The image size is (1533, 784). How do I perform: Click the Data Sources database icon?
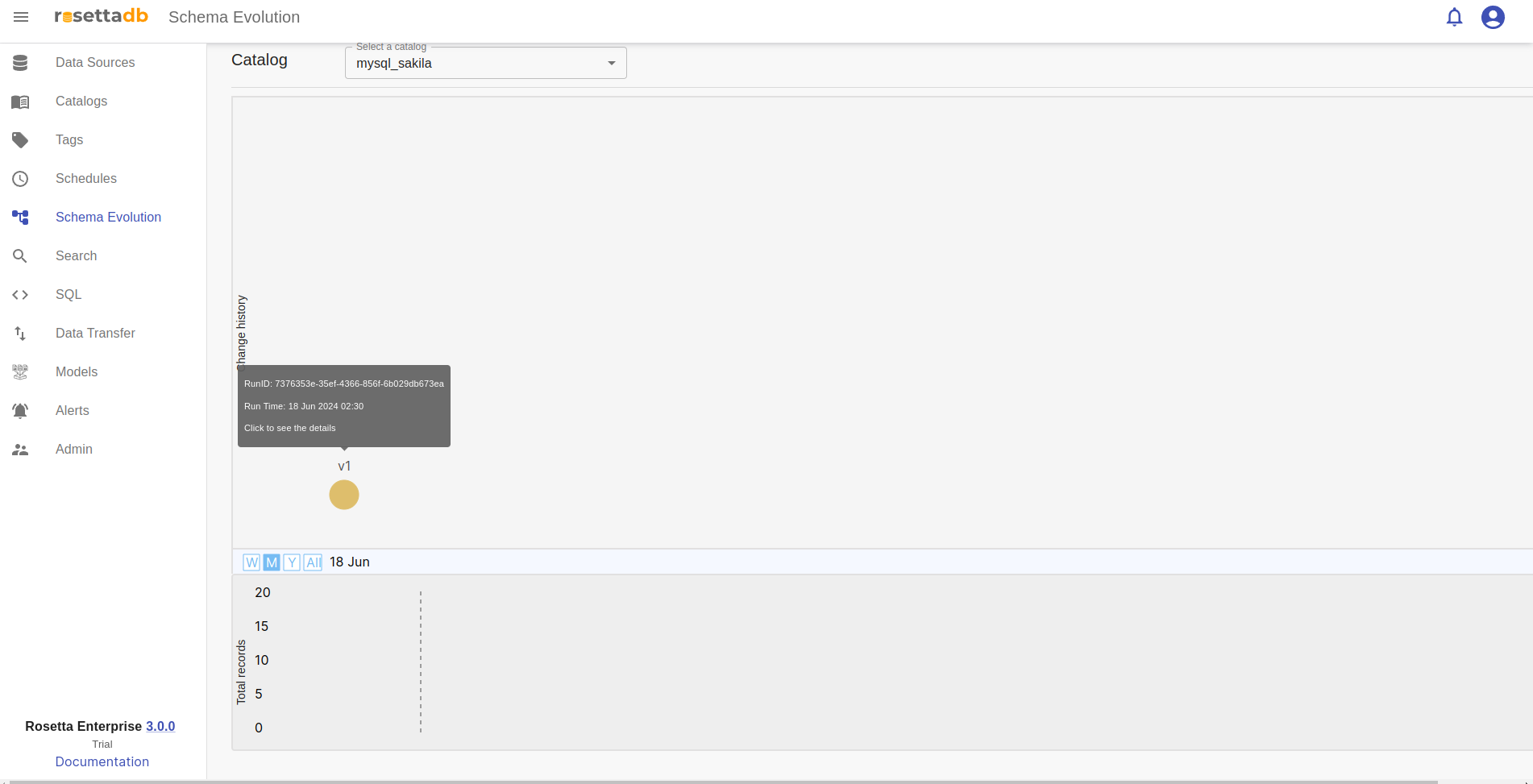(20, 63)
